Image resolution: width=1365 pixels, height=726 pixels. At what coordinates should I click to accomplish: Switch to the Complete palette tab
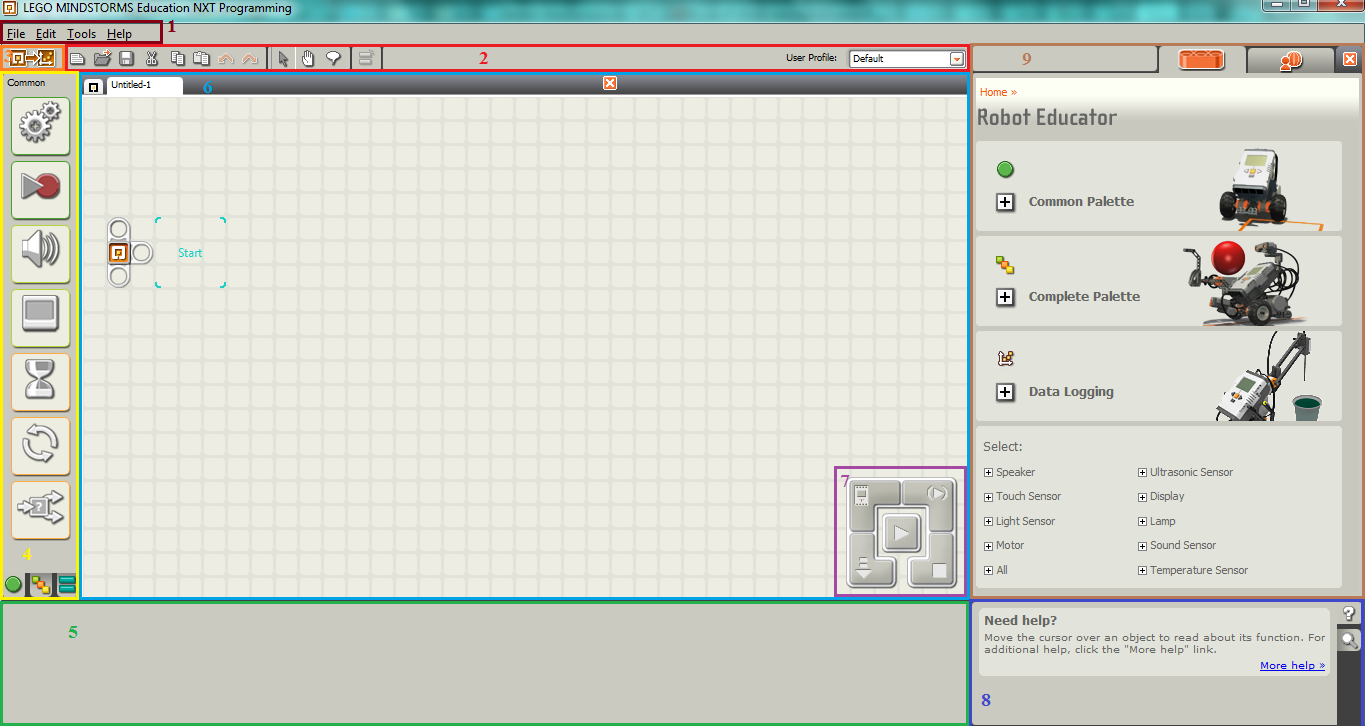tap(41, 585)
